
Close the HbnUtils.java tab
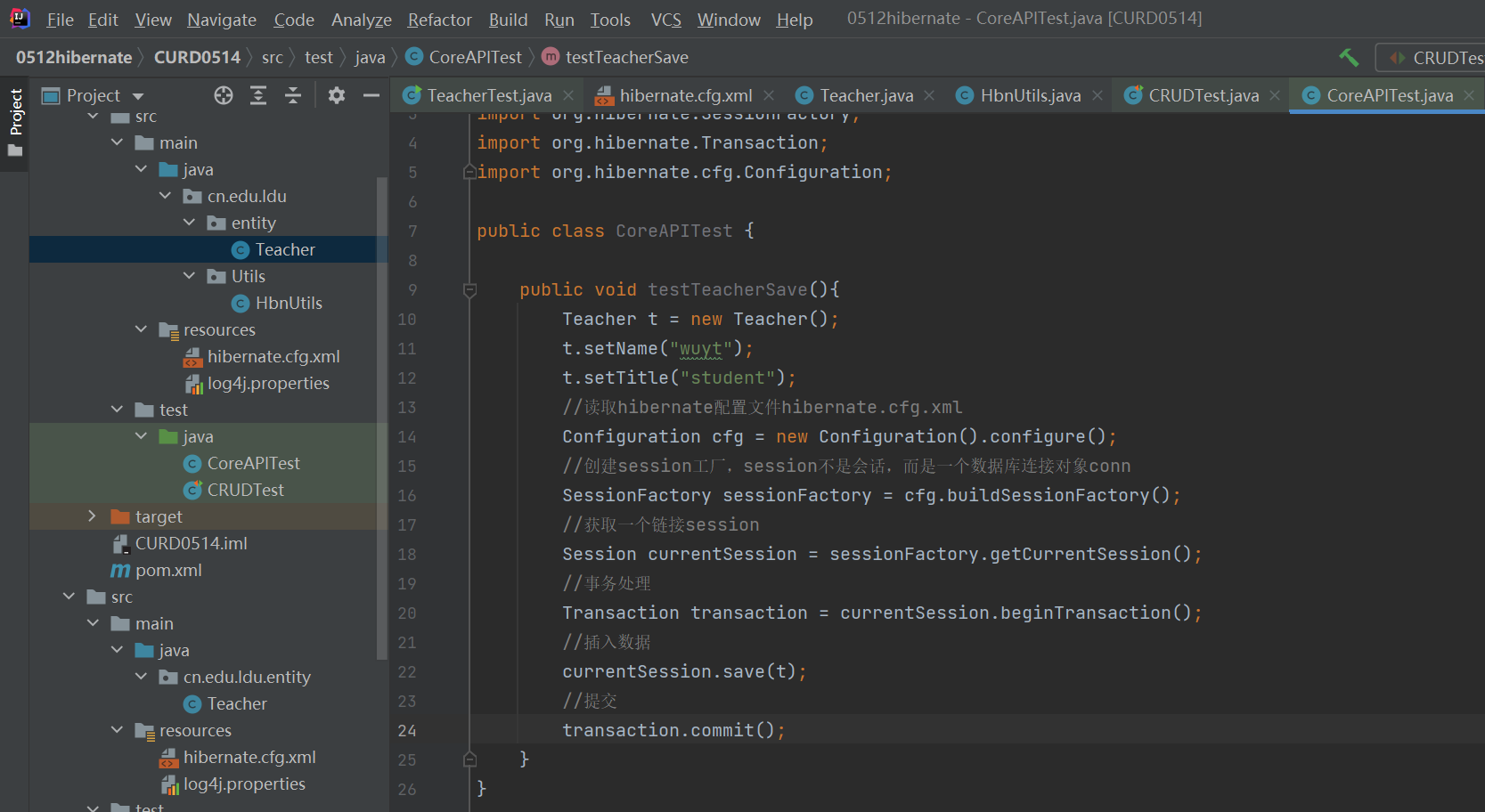tap(1097, 95)
